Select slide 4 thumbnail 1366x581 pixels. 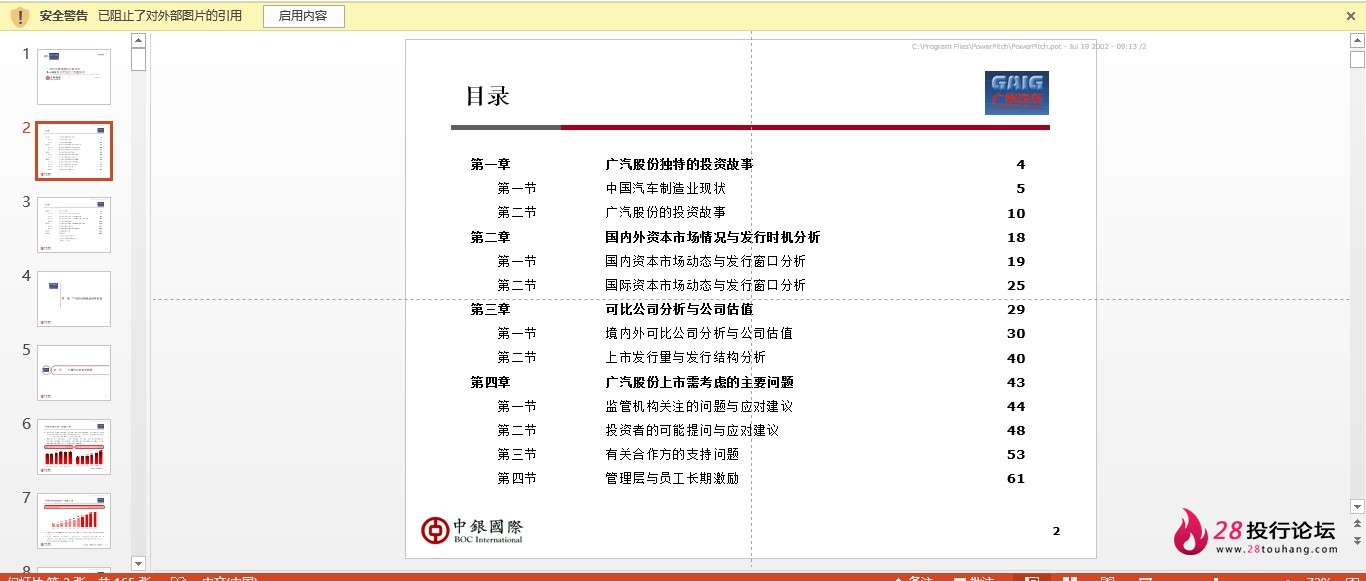(74, 299)
